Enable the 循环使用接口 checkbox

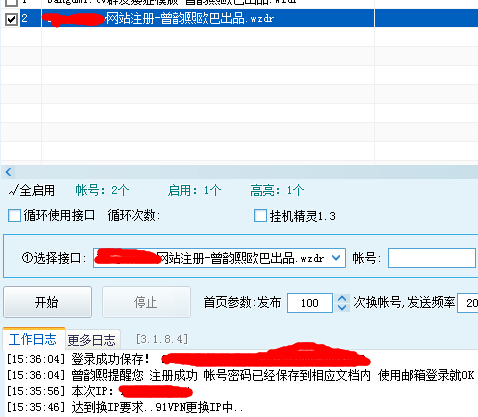tap(14, 215)
